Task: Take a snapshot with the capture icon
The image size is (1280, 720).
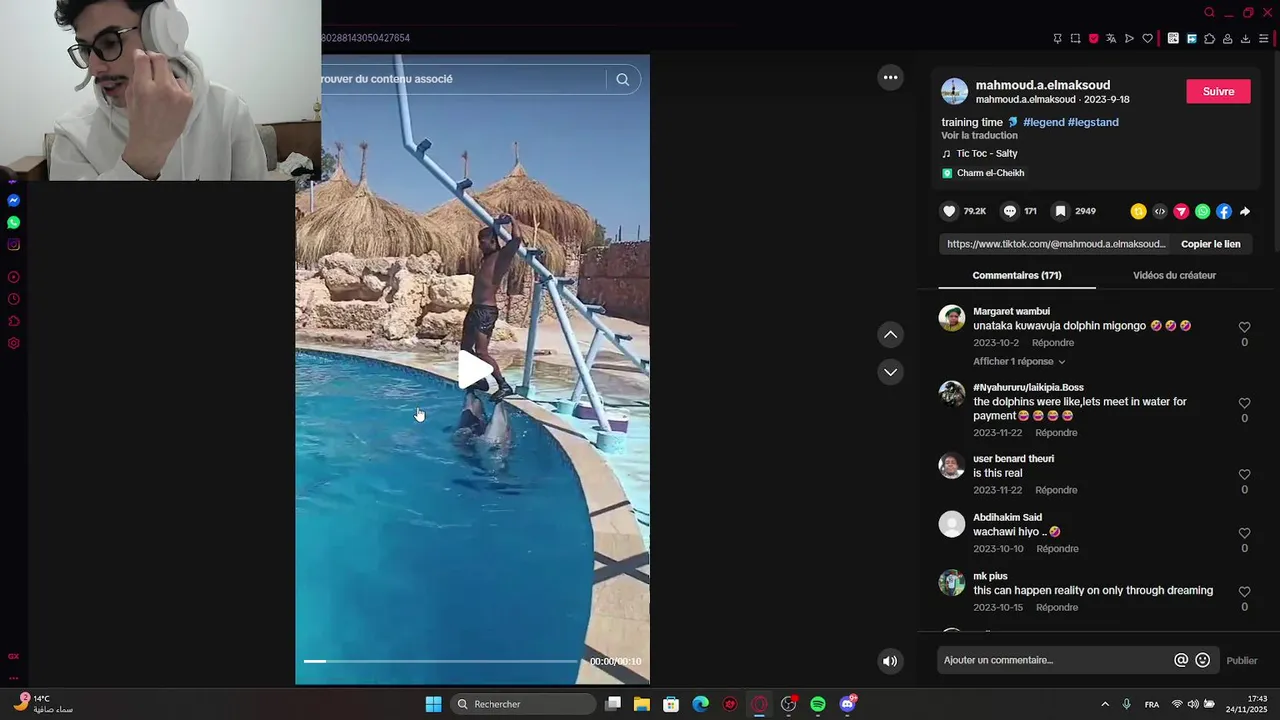Action: point(1075,39)
